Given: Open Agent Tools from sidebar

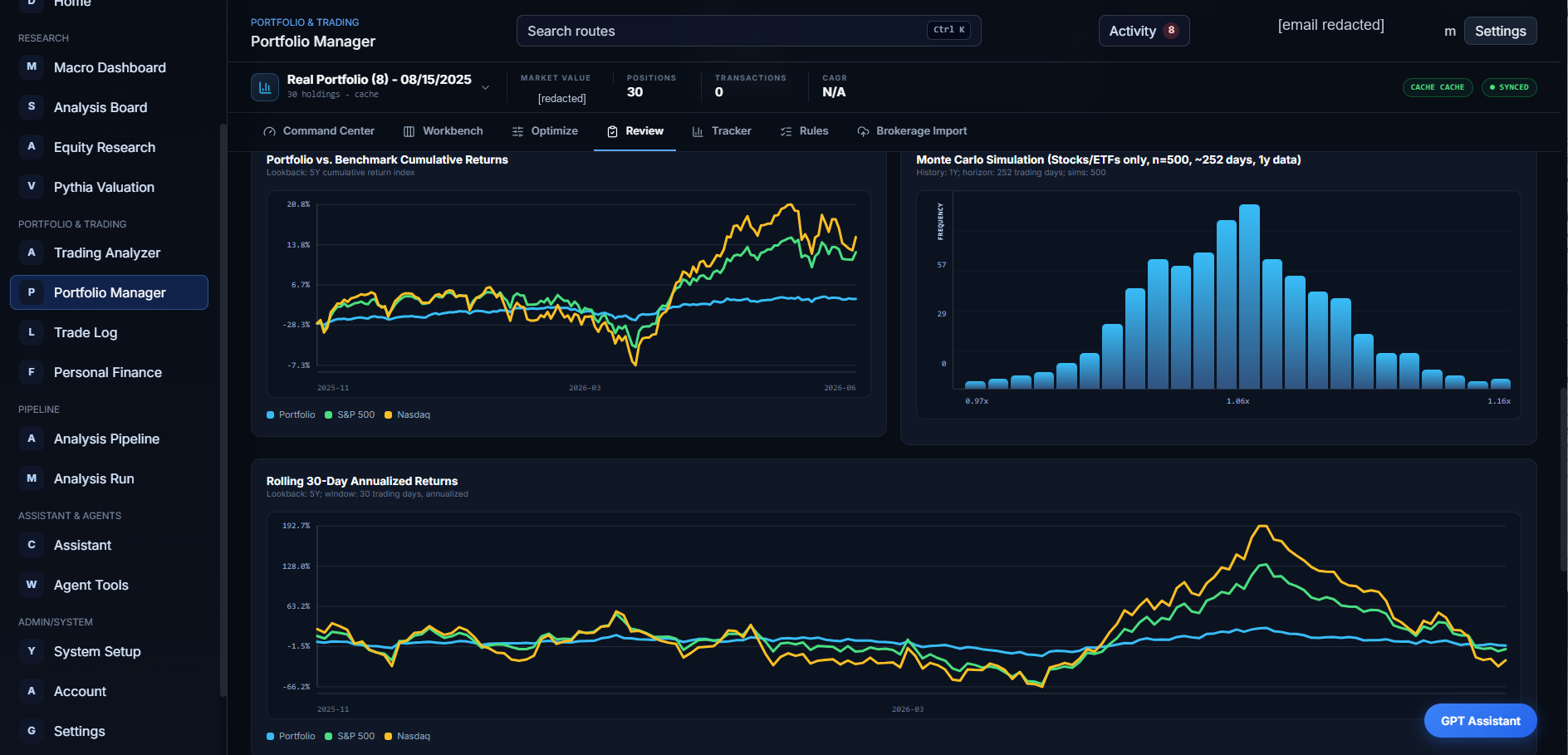Looking at the screenshot, I should pyautogui.click(x=109, y=585).
